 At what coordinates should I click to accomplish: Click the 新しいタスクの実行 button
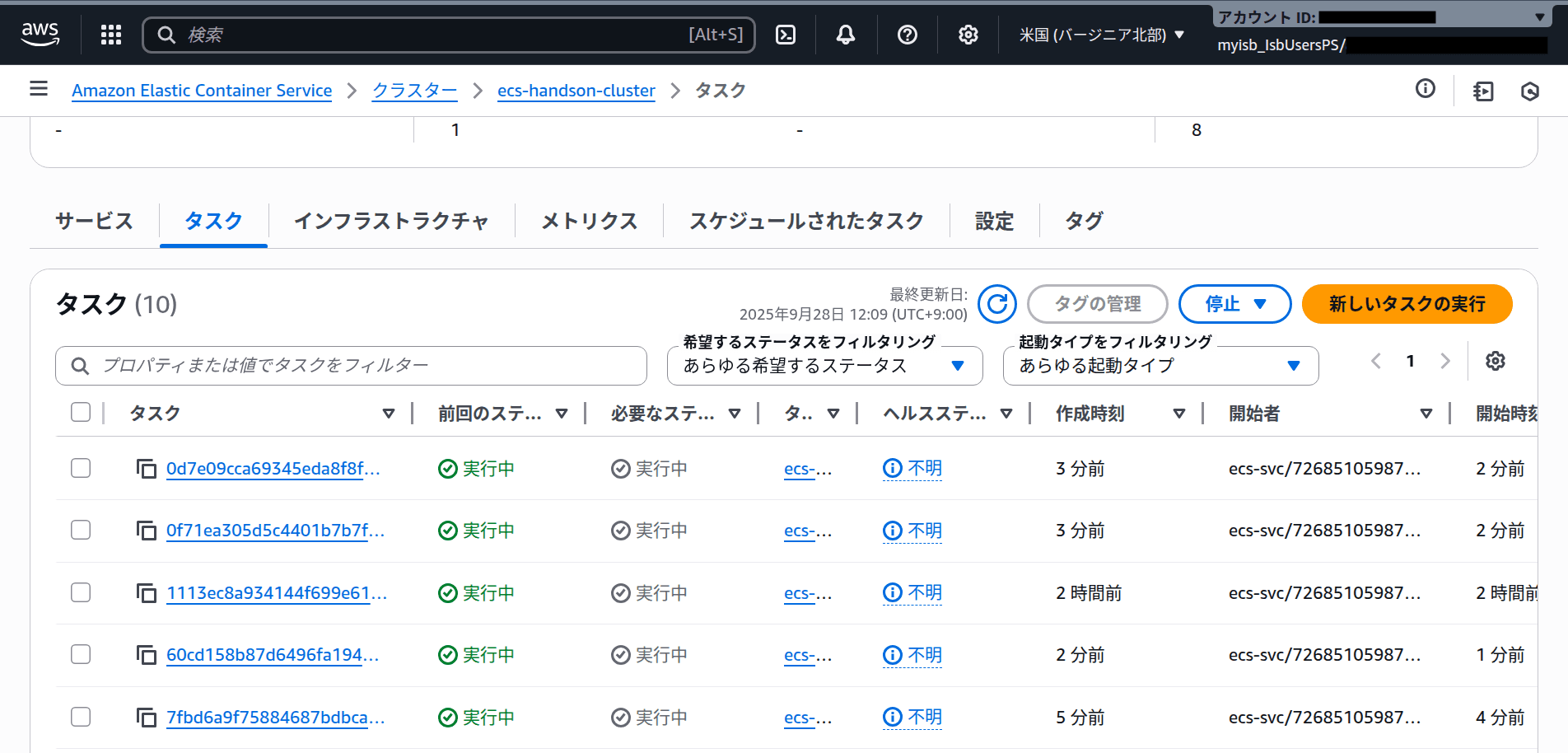coord(1406,304)
